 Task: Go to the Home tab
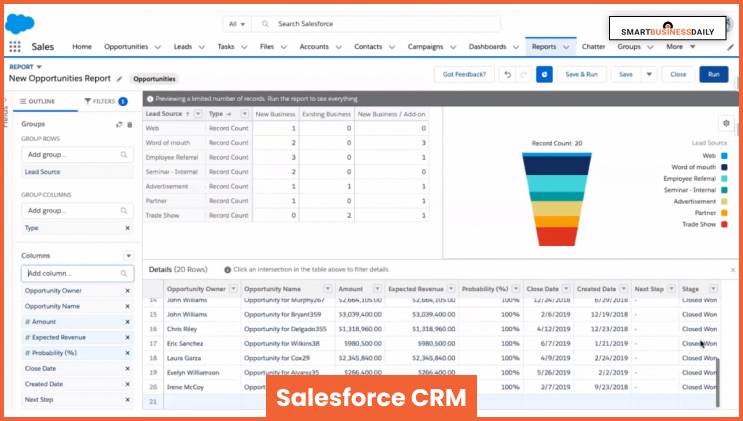point(82,46)
